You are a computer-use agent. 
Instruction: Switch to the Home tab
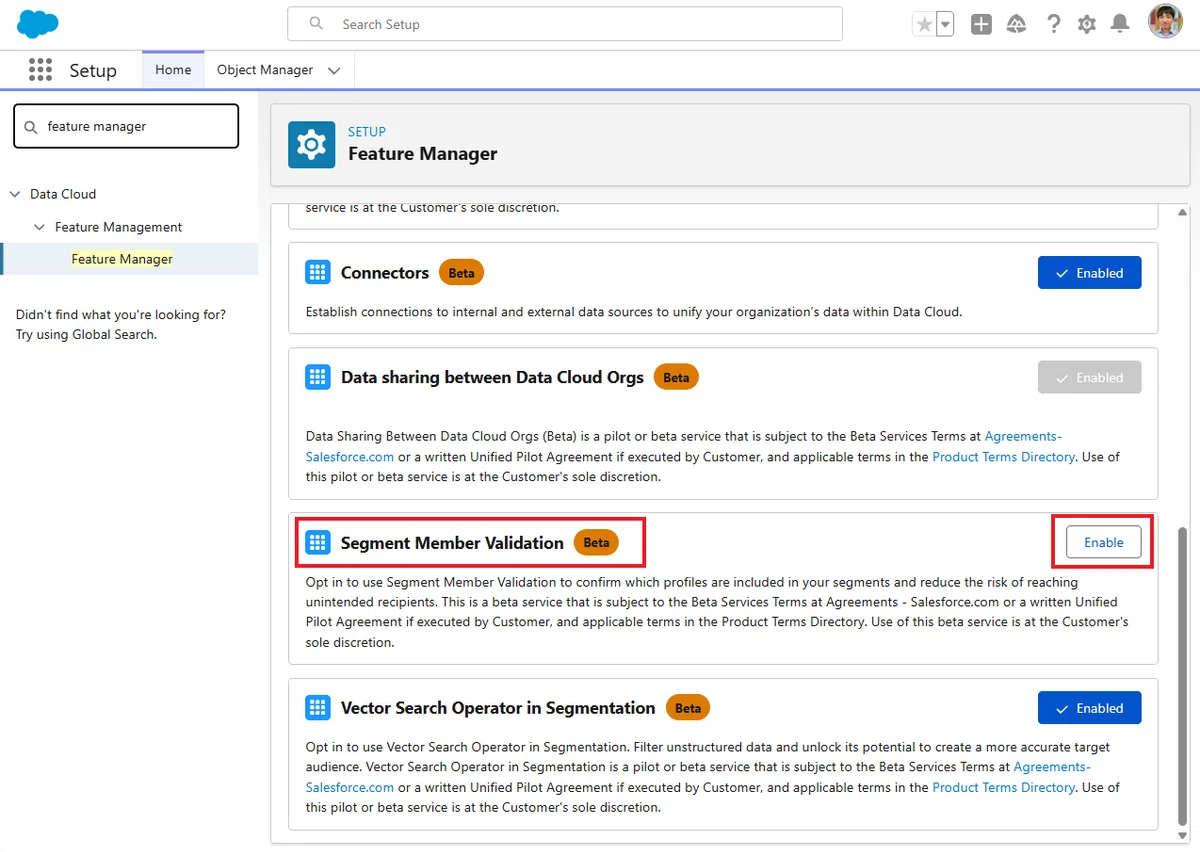[x=173, y=70]
